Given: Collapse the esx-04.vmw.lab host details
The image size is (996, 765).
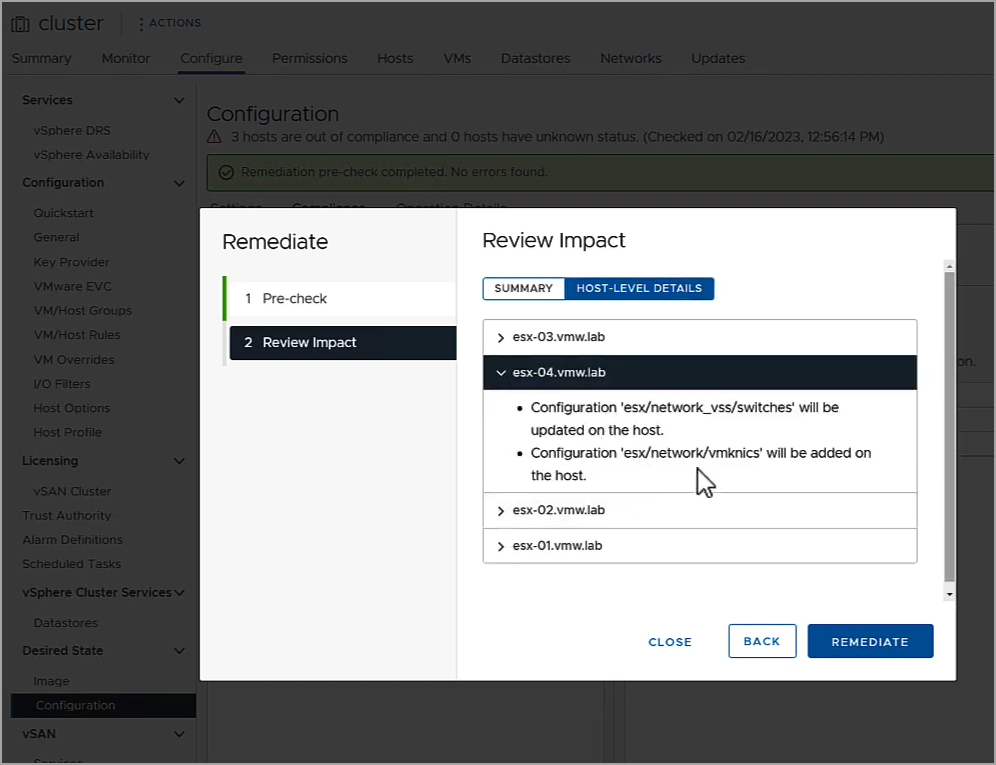Looking at the screenshot, I should (501, 373).
